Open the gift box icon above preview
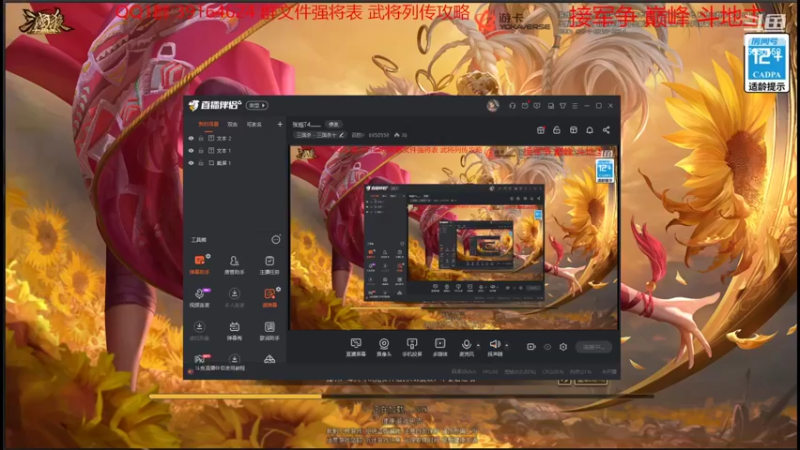Screen dimensions: 800x450 (x=541, y=130)
